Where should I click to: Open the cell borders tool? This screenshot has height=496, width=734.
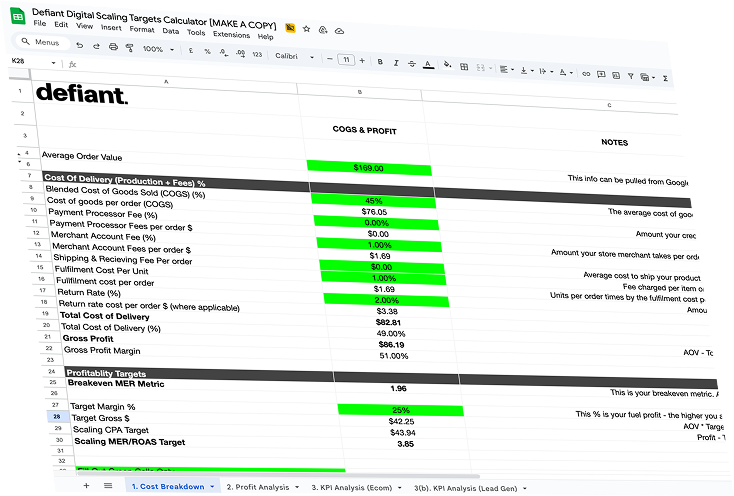coord(463,67)
